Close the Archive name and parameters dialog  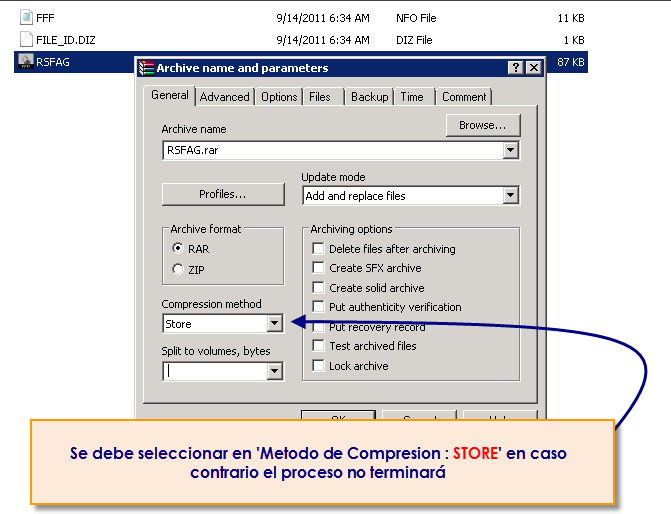click(534, 68)
